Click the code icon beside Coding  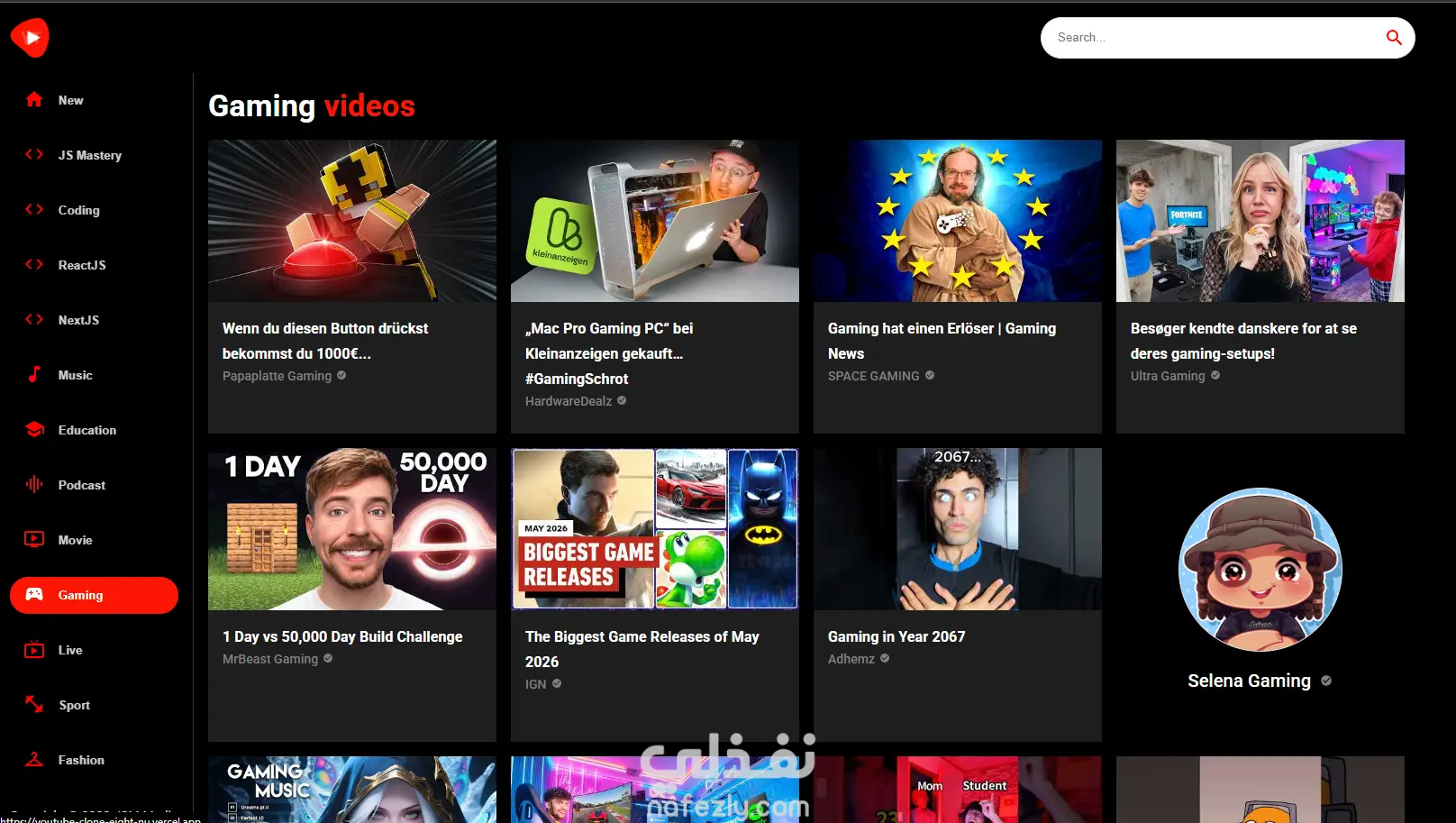pos(34,210)
